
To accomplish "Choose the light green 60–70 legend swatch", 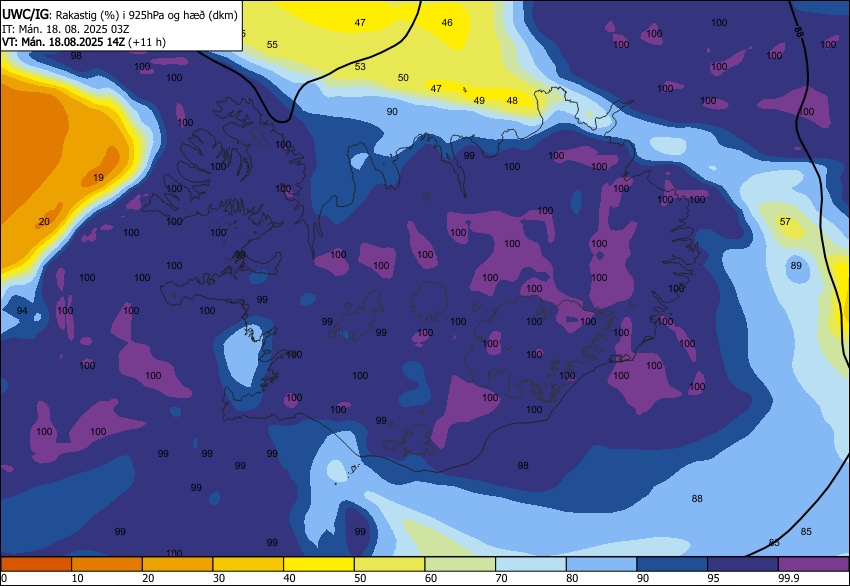I will coord(460,564).
